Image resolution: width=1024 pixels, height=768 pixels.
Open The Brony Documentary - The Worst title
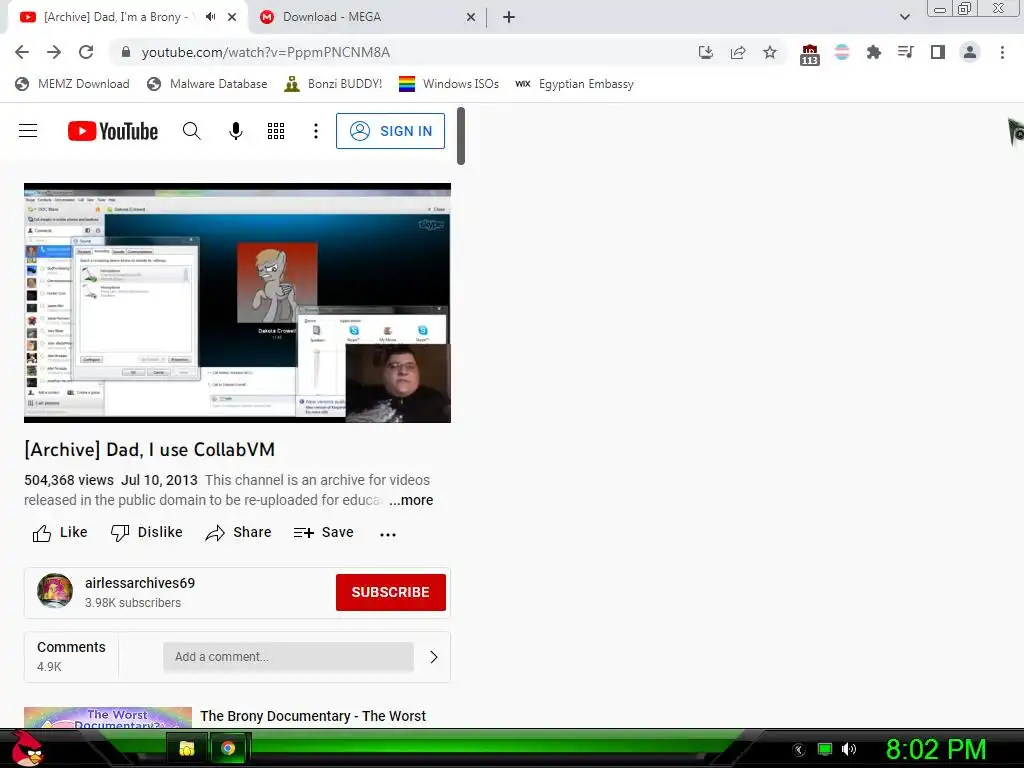point(313,716)
